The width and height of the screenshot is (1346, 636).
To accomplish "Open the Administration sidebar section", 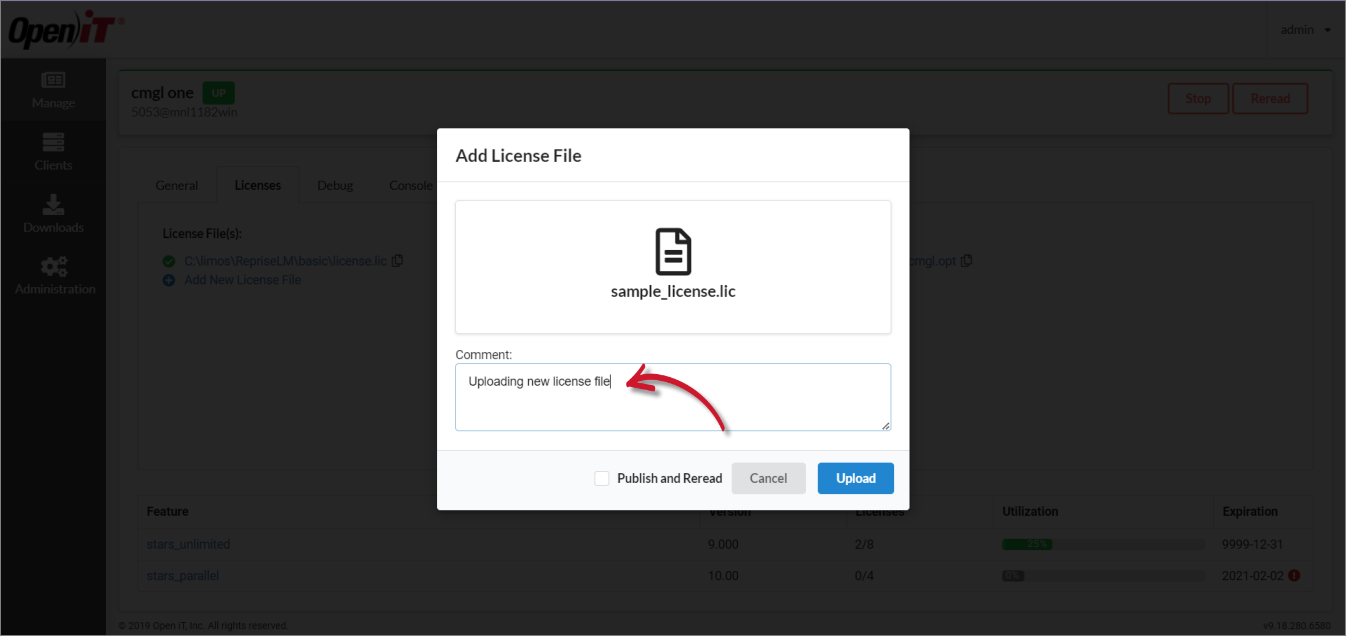I will [x=53, y=276].
